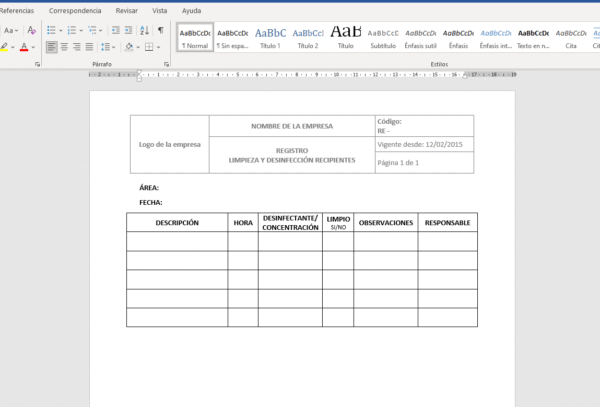The height and width of the screenshot is (407, 600).
Task: Apply the Subtítulo style
Action: click(x=383, y=37)
